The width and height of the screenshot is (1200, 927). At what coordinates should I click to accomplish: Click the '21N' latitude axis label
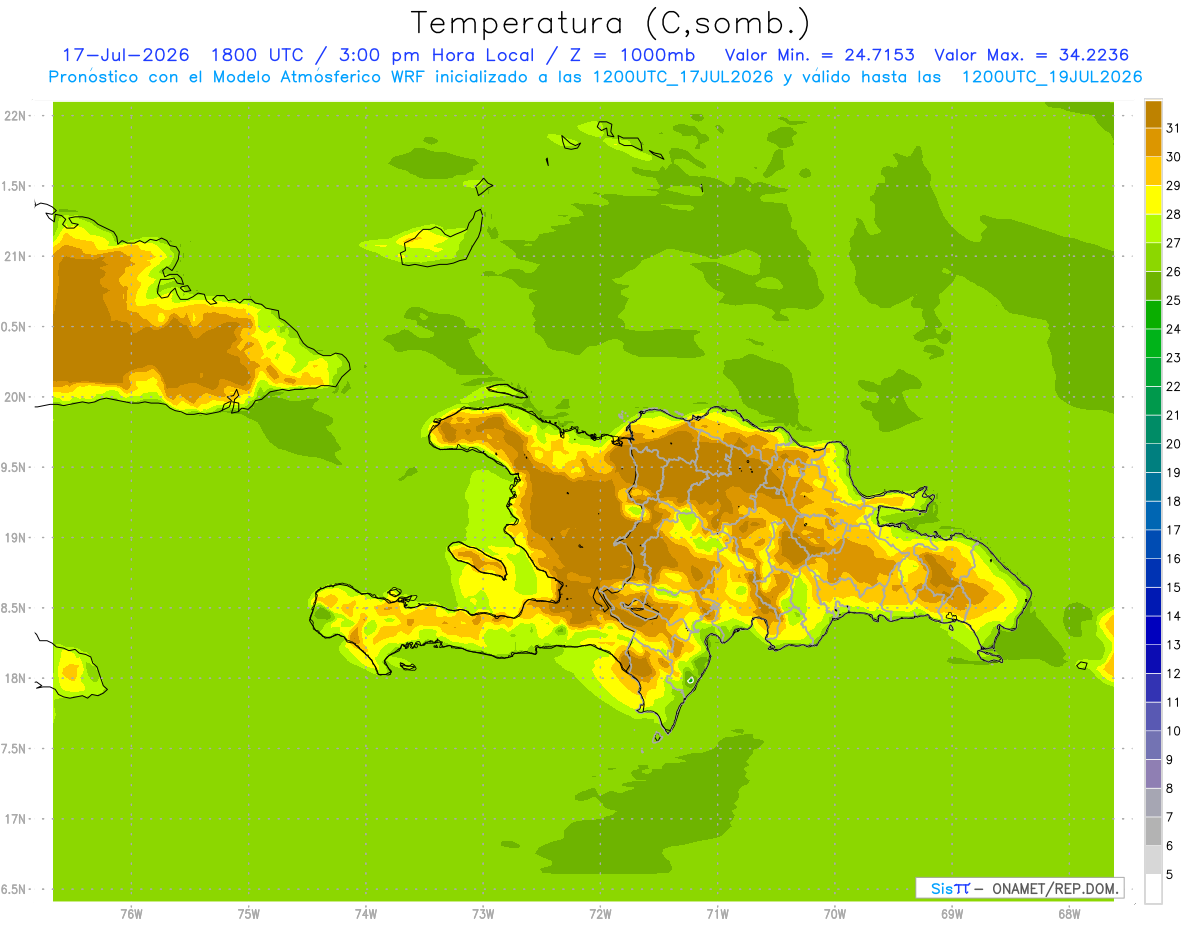16,257
